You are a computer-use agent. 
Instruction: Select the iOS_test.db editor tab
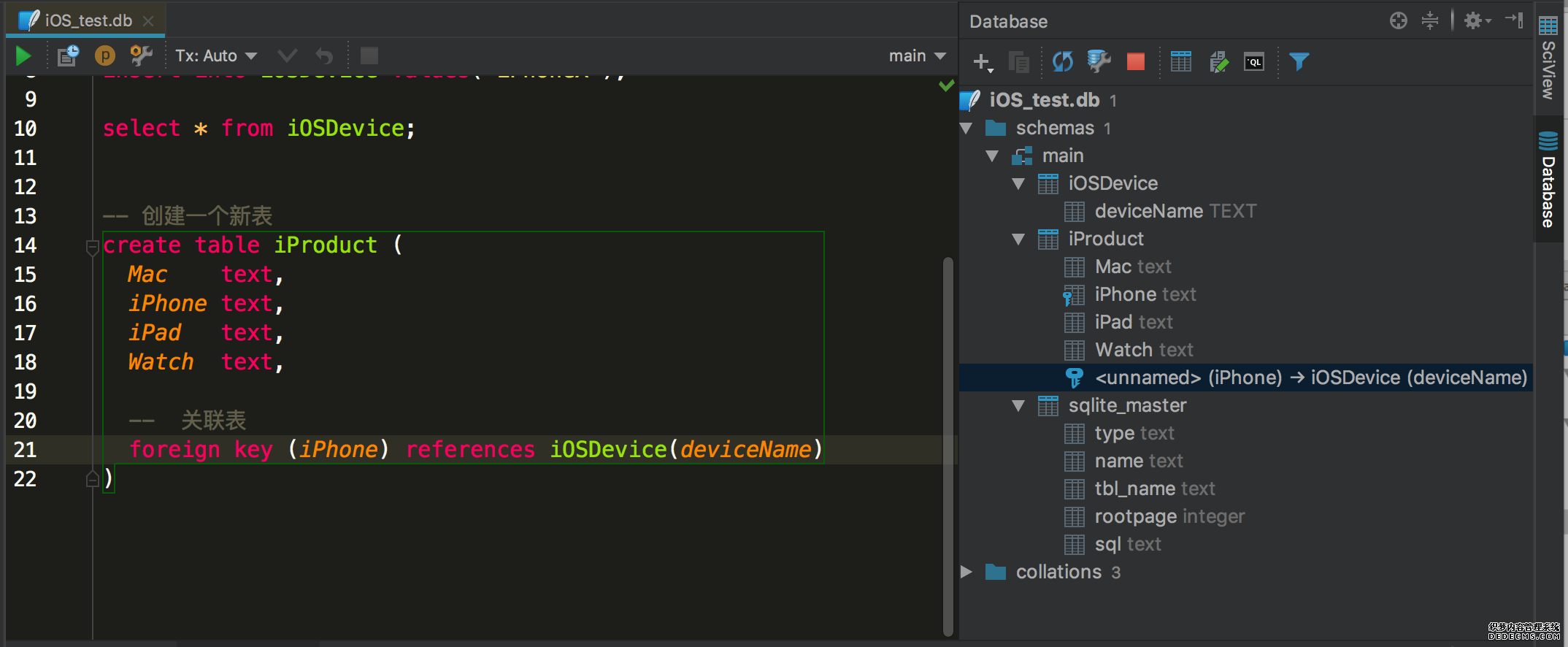88,20
